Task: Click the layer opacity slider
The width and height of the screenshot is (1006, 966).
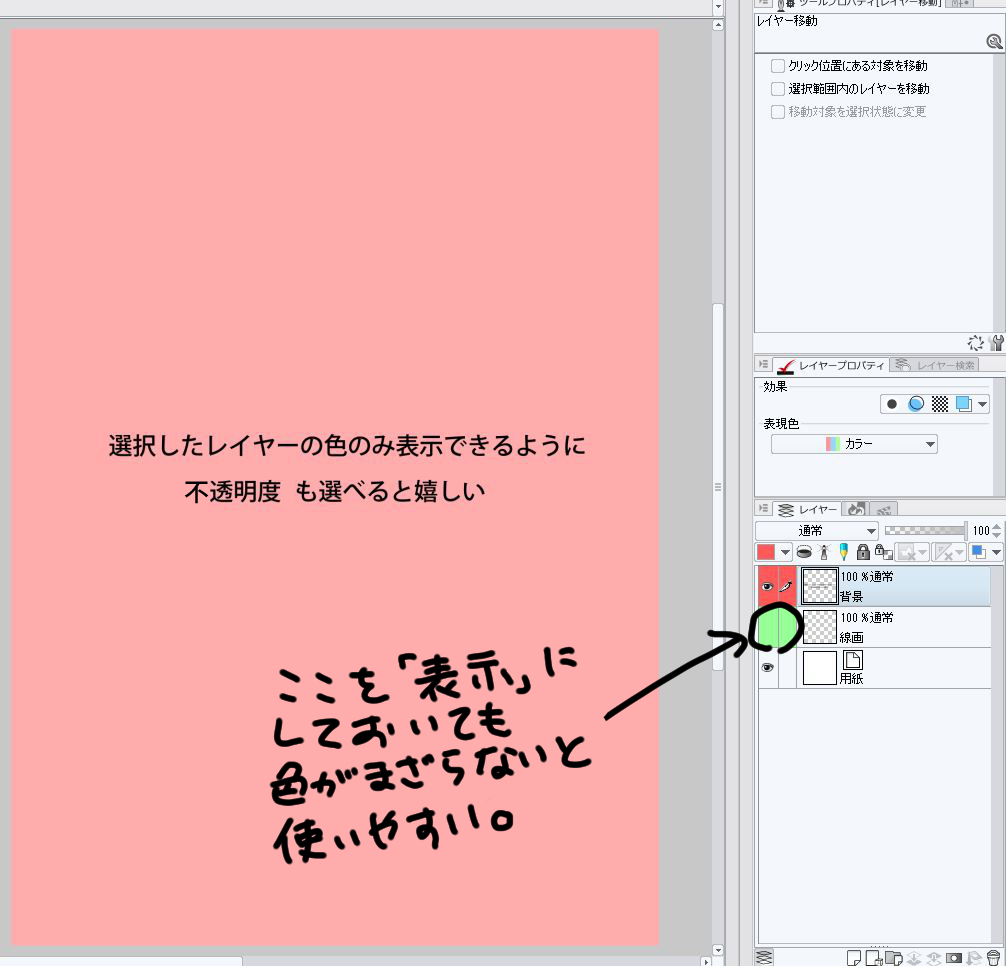Action: [925, 531]
